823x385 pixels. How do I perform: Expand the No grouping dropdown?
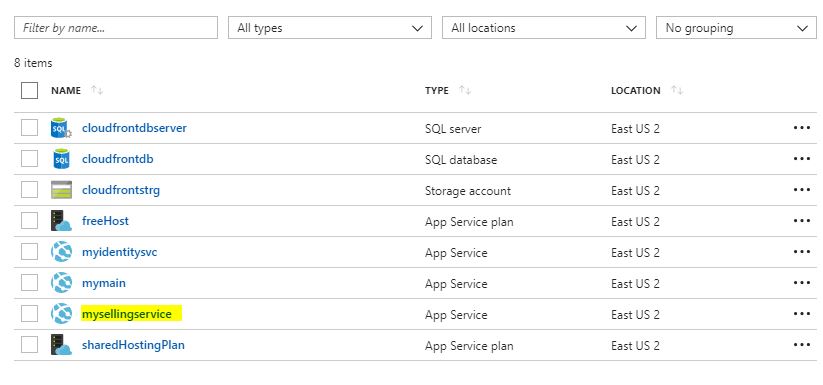736,28
